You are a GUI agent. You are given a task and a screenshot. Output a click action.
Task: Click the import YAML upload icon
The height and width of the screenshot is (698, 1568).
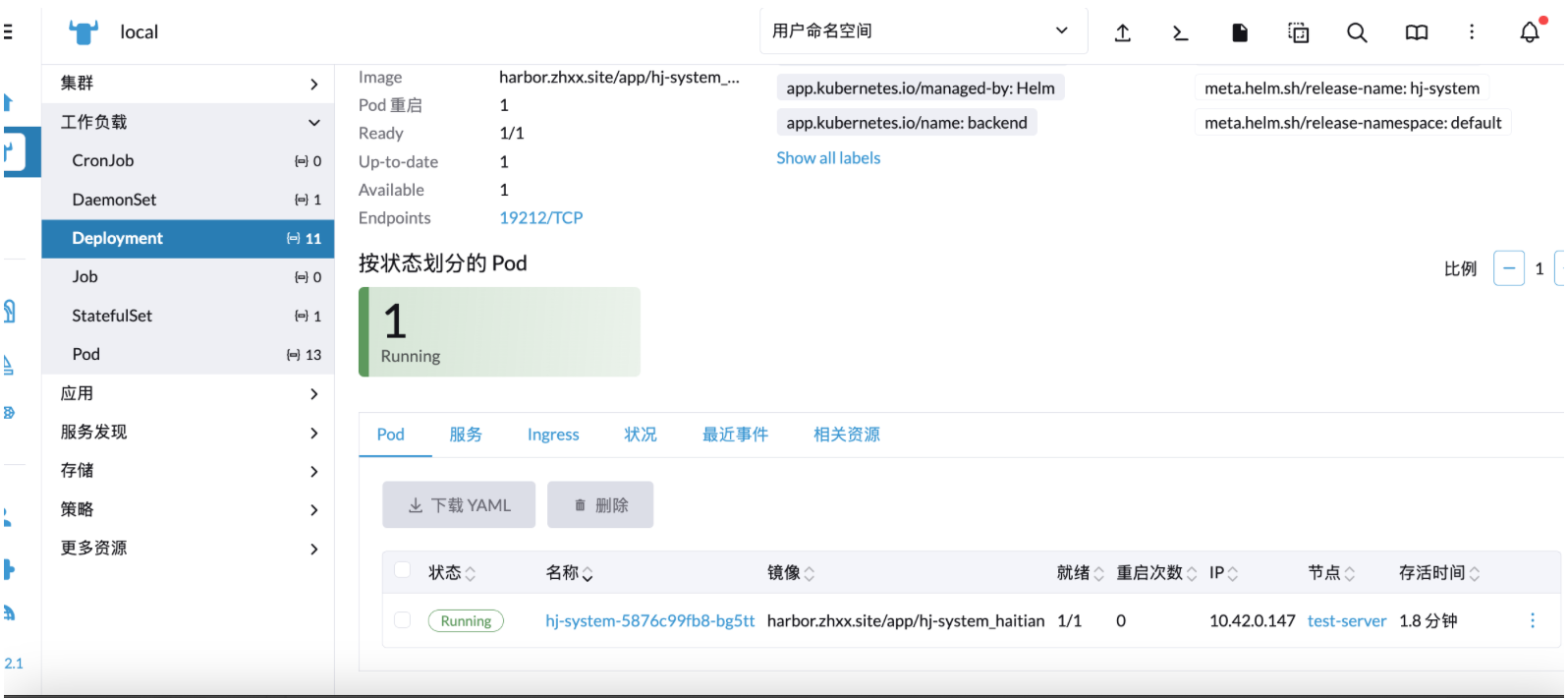[1122, 32]
